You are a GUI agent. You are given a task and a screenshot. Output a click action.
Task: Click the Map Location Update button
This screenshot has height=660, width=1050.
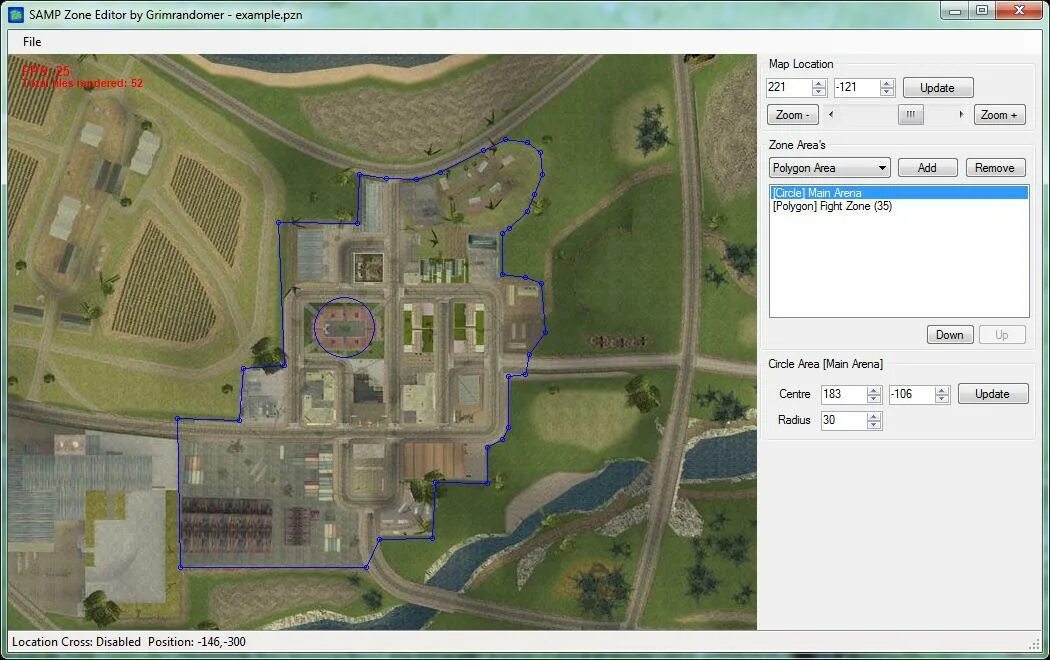coord(938,88)
